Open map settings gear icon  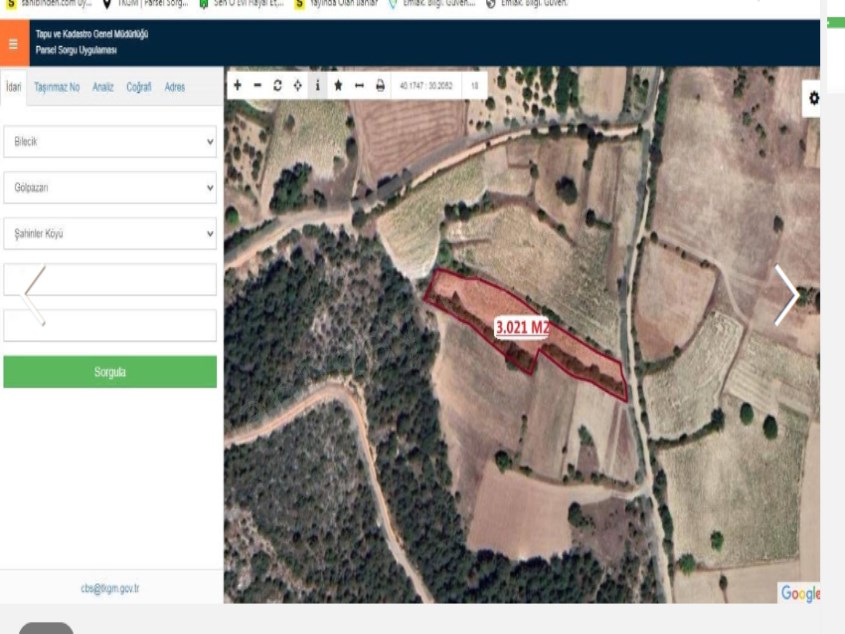coord(813,98)
